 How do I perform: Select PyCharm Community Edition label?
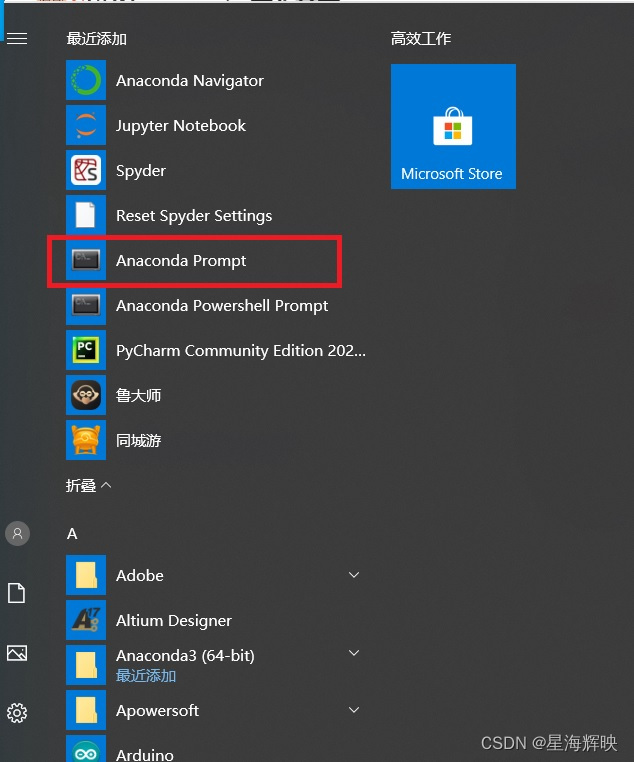pos(240,351)
